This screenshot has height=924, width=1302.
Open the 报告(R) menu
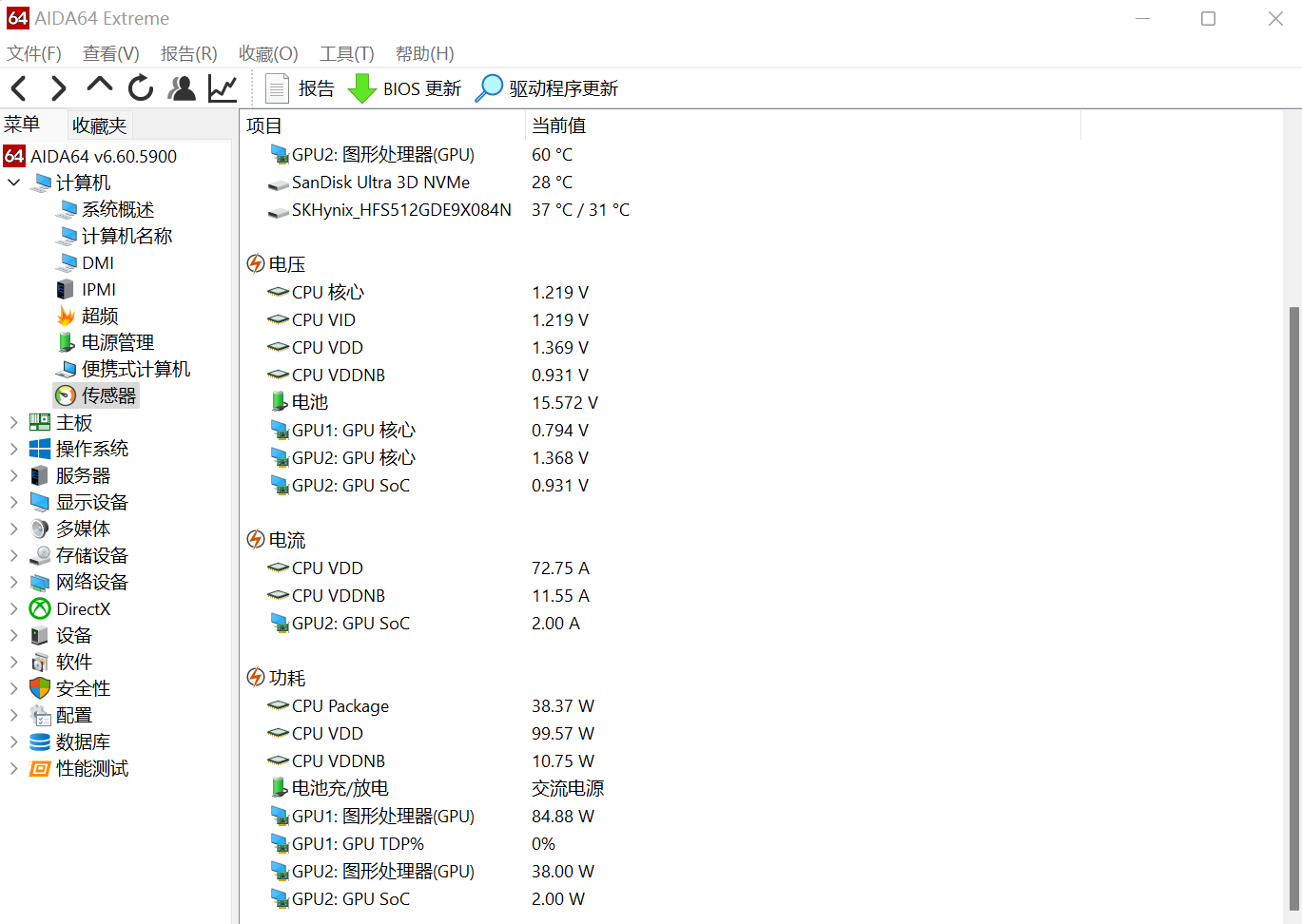pyautogui.click(x=189, y=53)
